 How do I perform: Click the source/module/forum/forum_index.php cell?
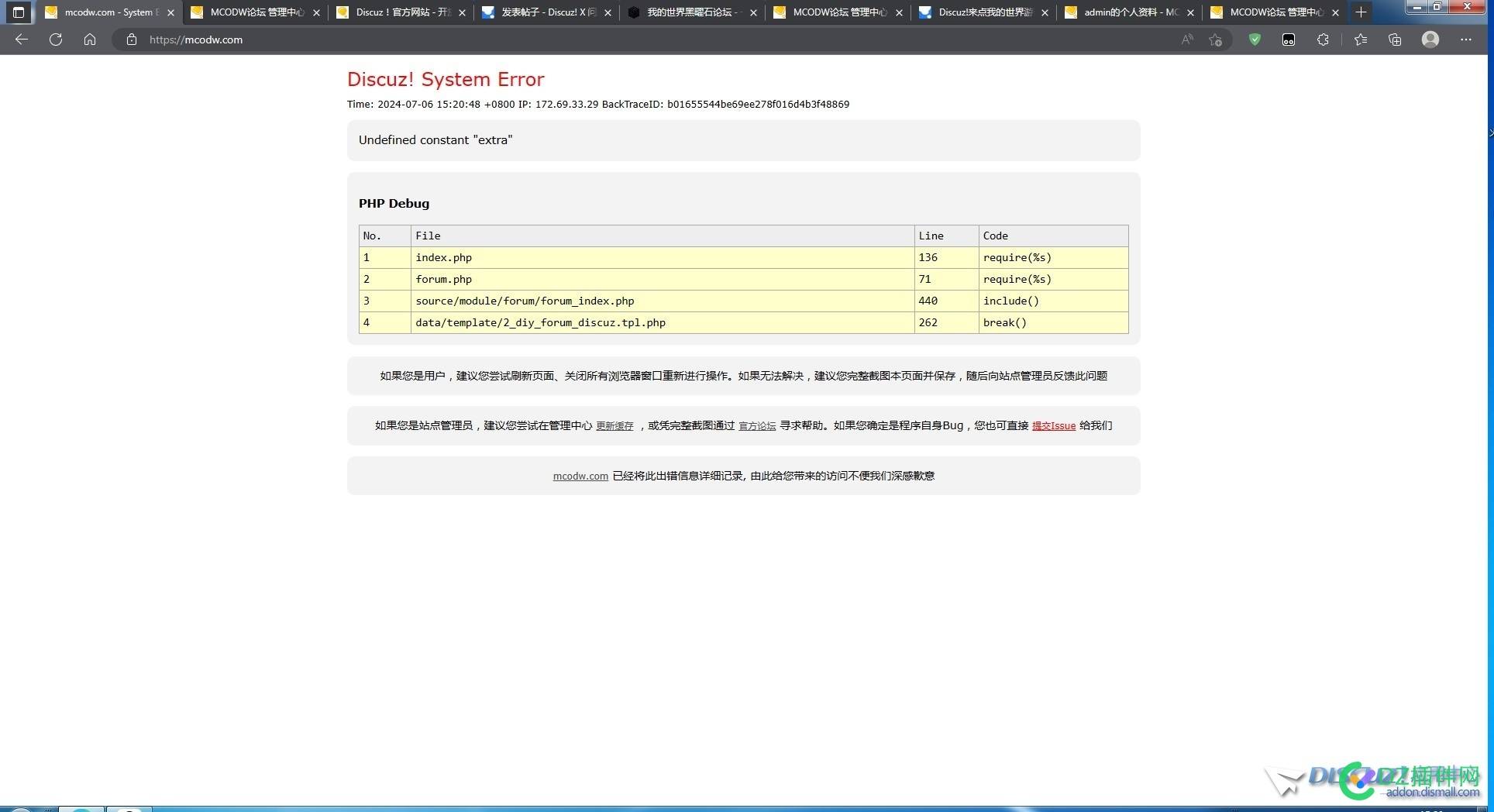[663, 301]
